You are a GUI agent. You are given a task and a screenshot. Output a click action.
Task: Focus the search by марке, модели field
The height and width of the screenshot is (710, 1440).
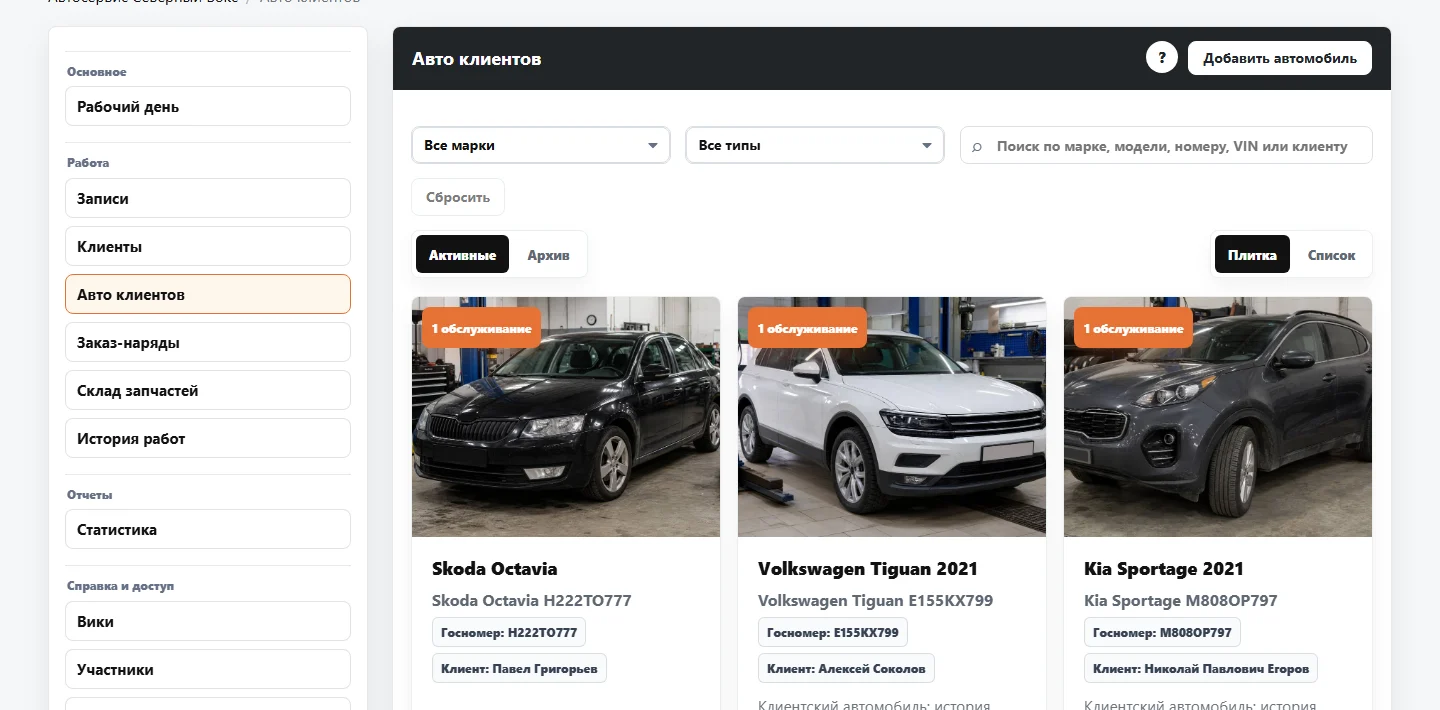[1166, 145]
